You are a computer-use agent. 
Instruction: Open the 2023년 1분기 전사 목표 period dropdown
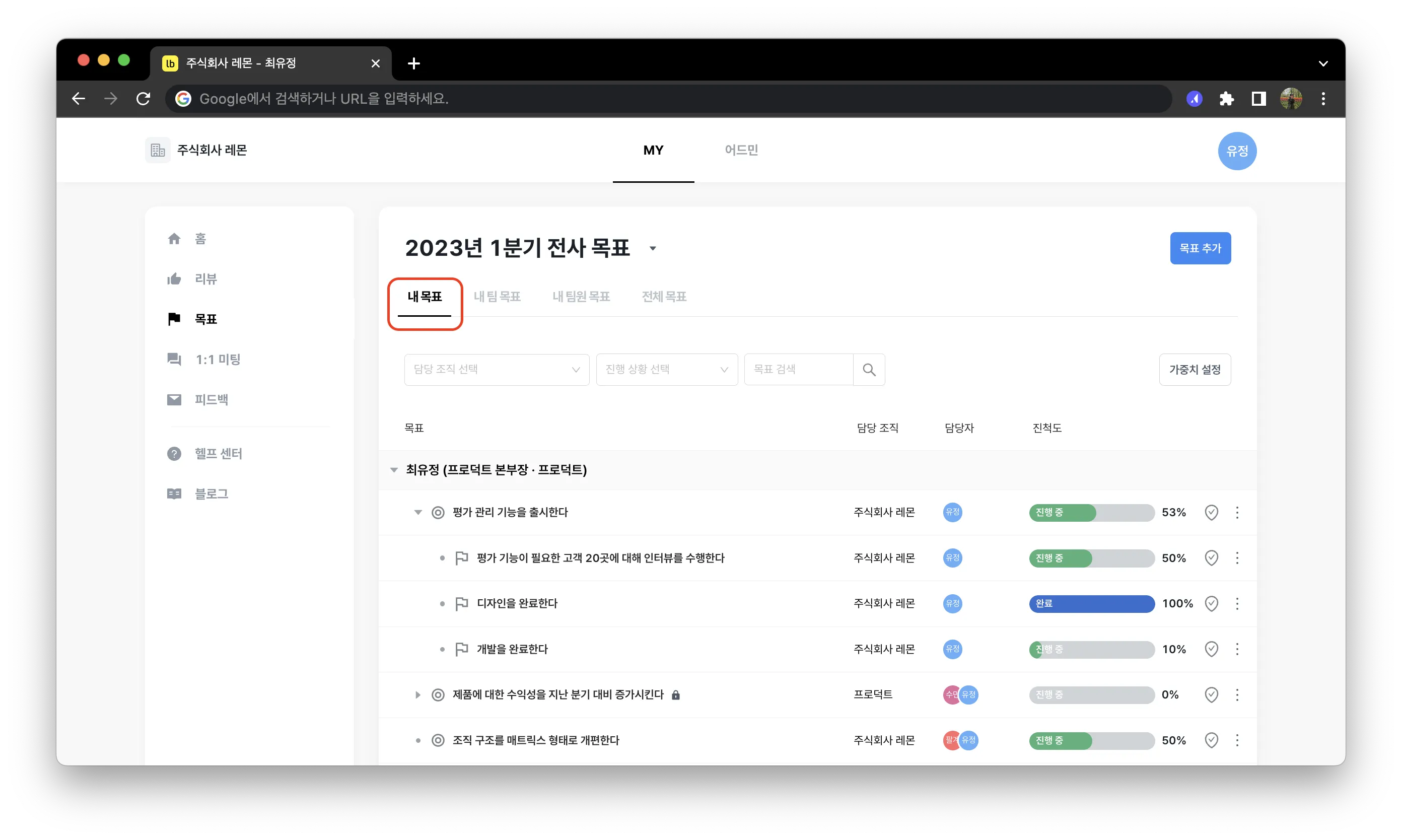point(653,248)
